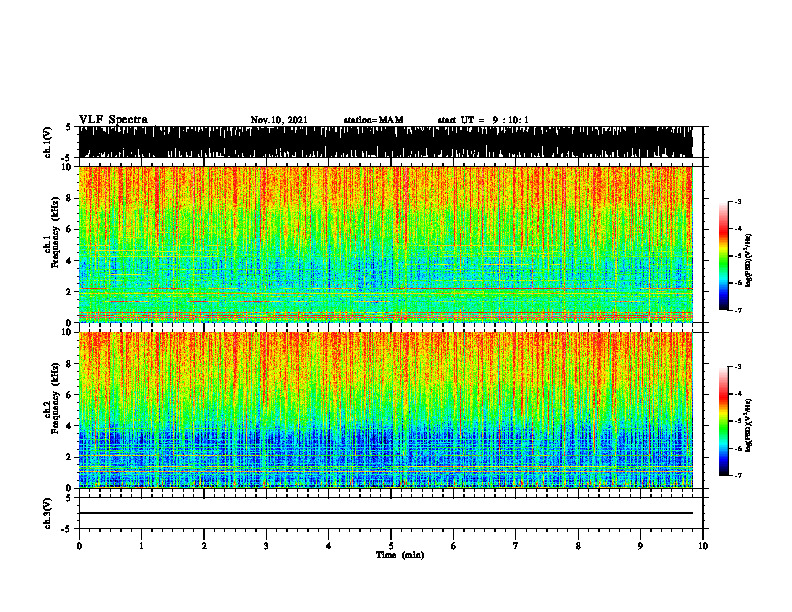Click the '6' kHz tick on ch.2 axis

click(x=70, y=395)
